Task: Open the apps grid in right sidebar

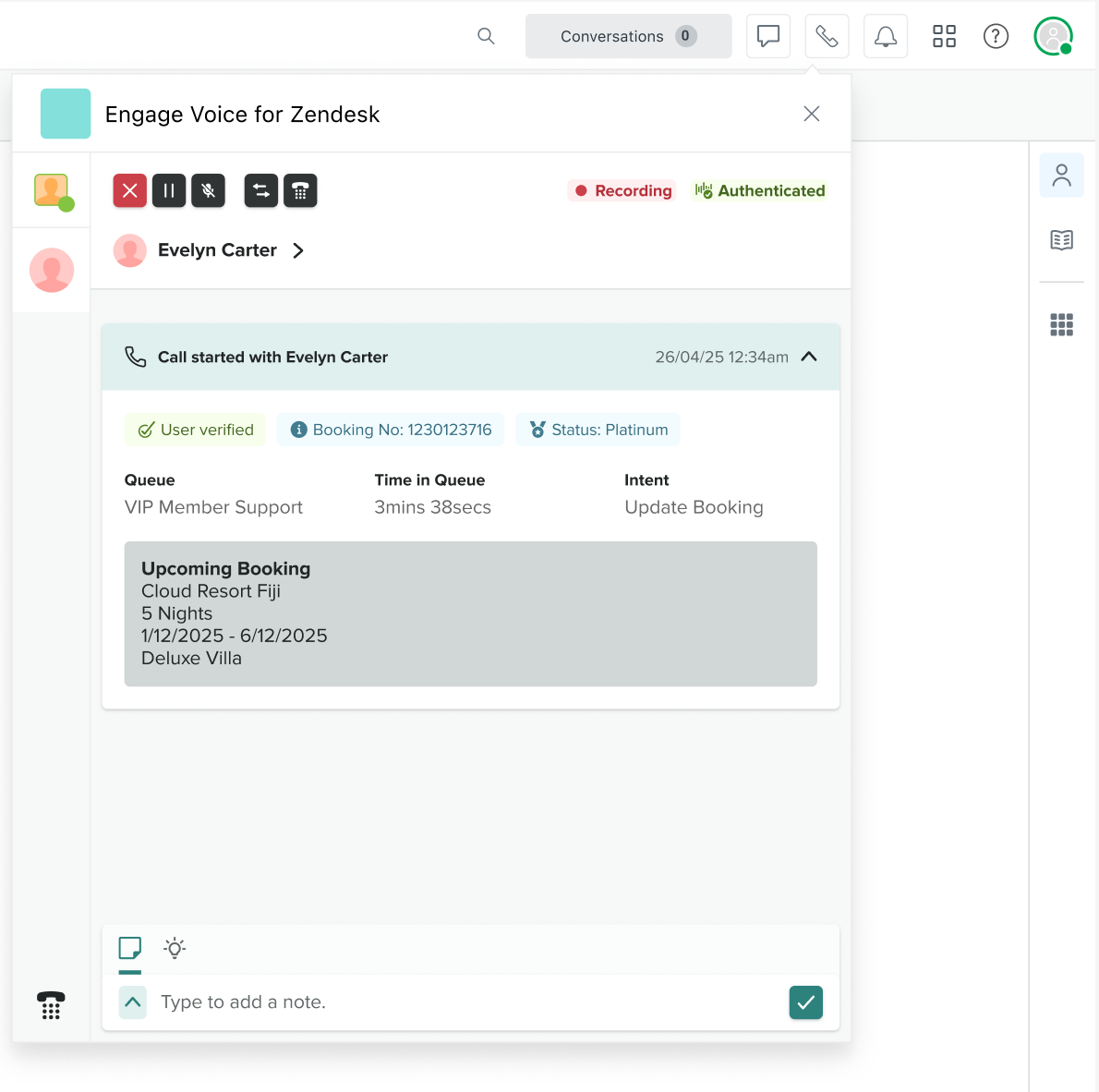Action: pyautogui.click(x=1061, y=324)
